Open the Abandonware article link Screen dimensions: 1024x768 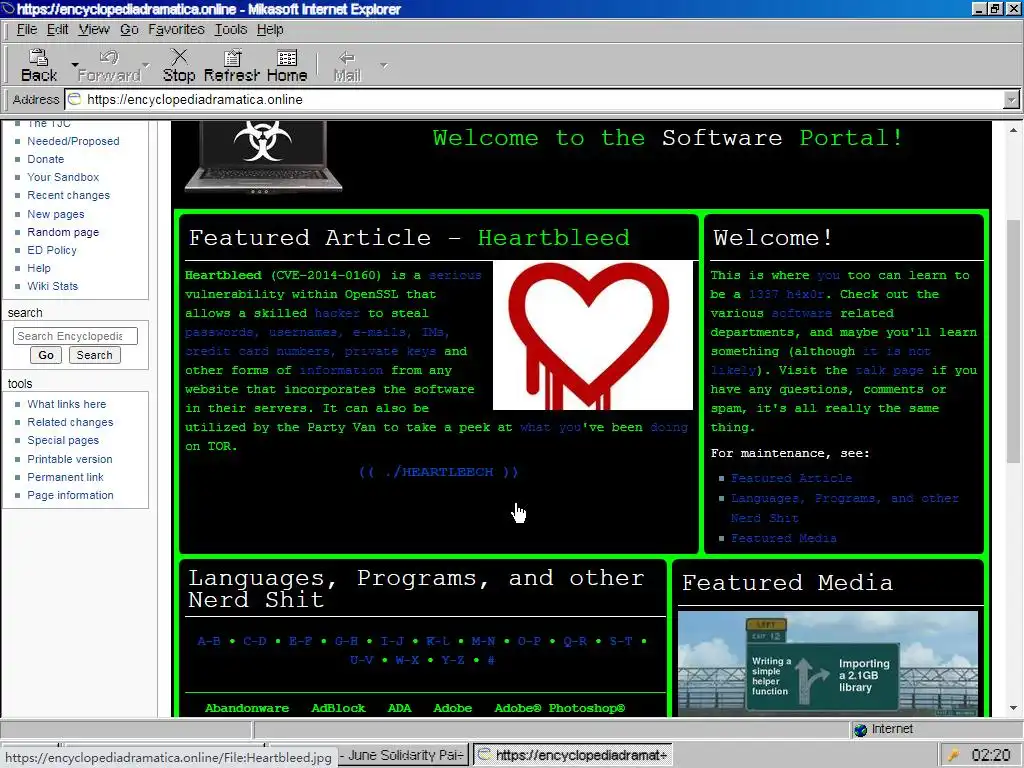(247, 708)
